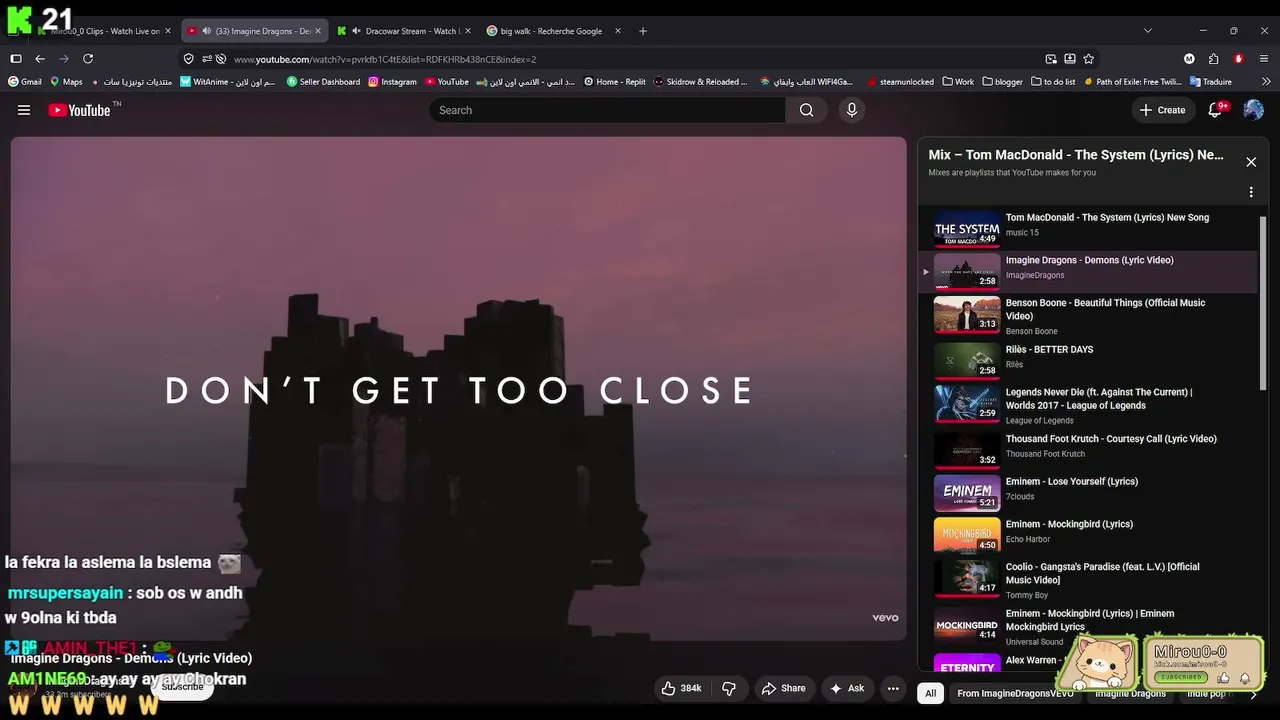Open more actions menu below the video

click(893, 688)
